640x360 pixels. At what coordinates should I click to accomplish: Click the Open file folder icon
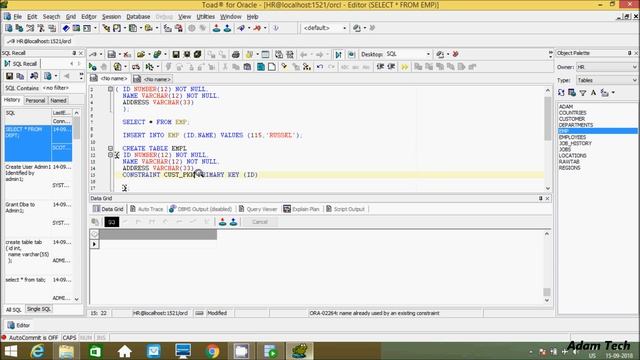coord(141,54)
